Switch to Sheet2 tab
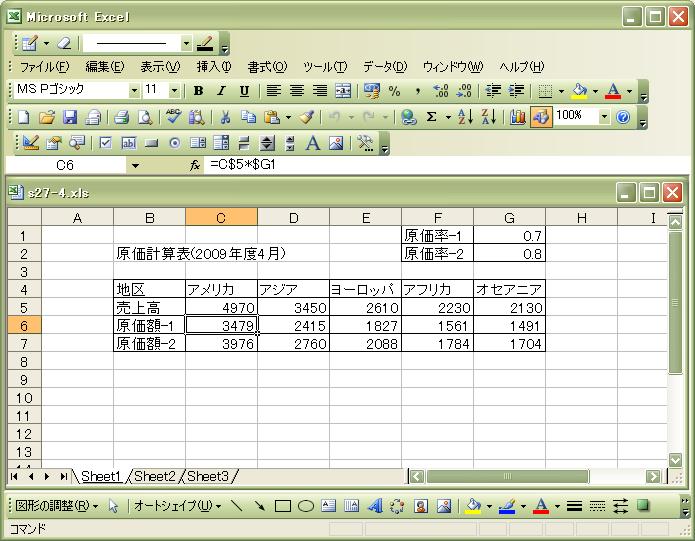 (155, 476)
